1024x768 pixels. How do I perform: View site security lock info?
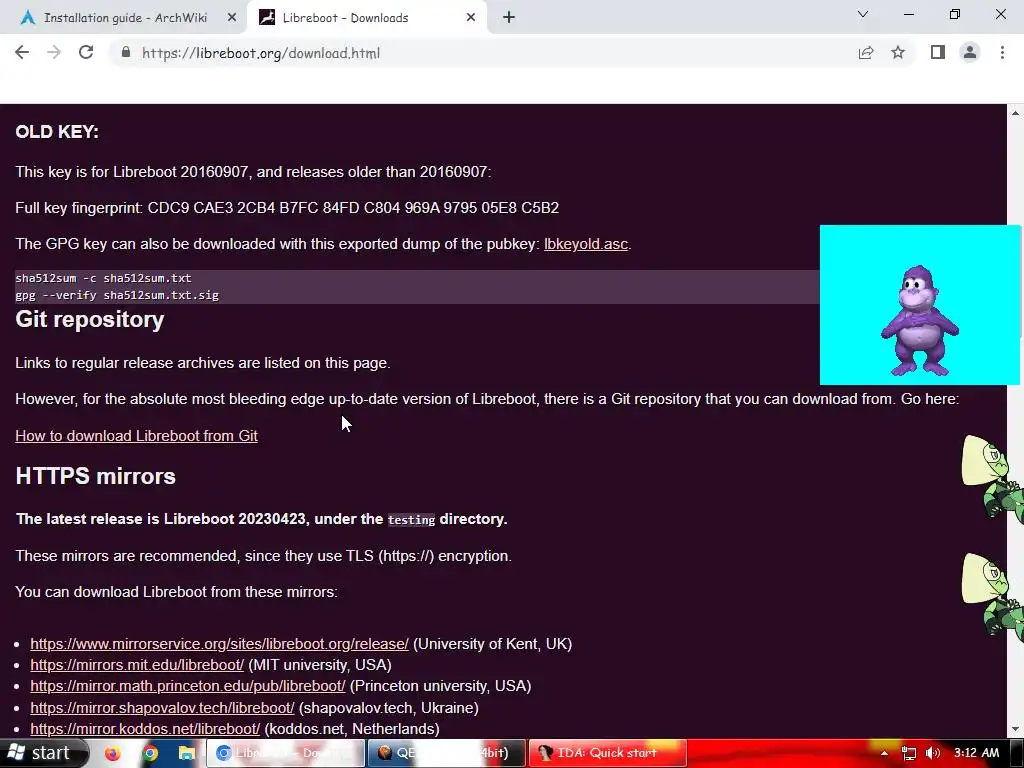[x=126, y=53]
